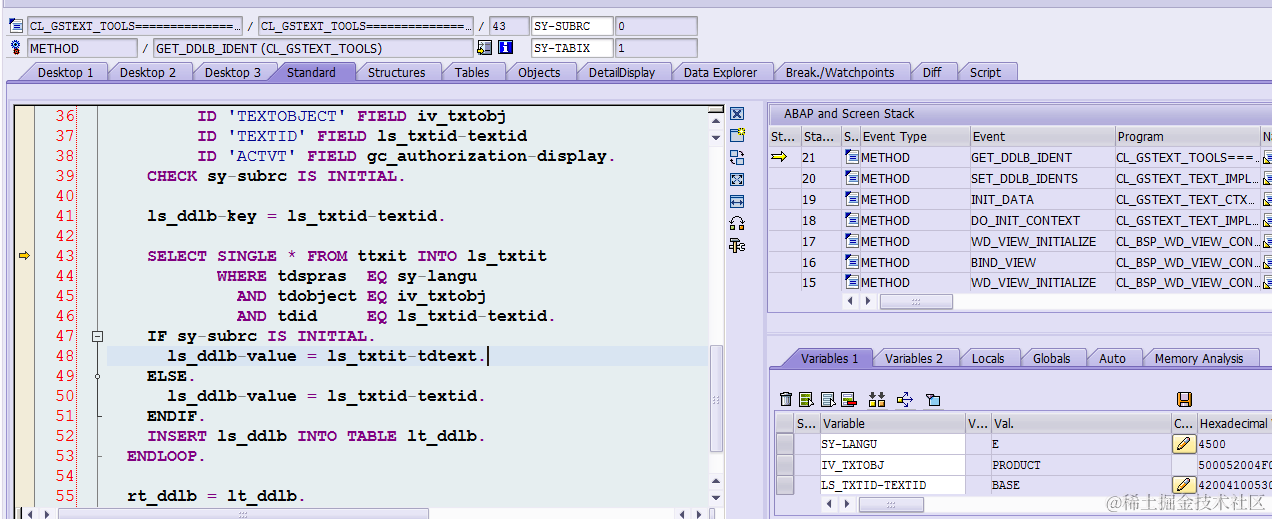Select the BIND_VIEW stack entry
Viewport: 1272px width, 519px height.
point(1041,262)
